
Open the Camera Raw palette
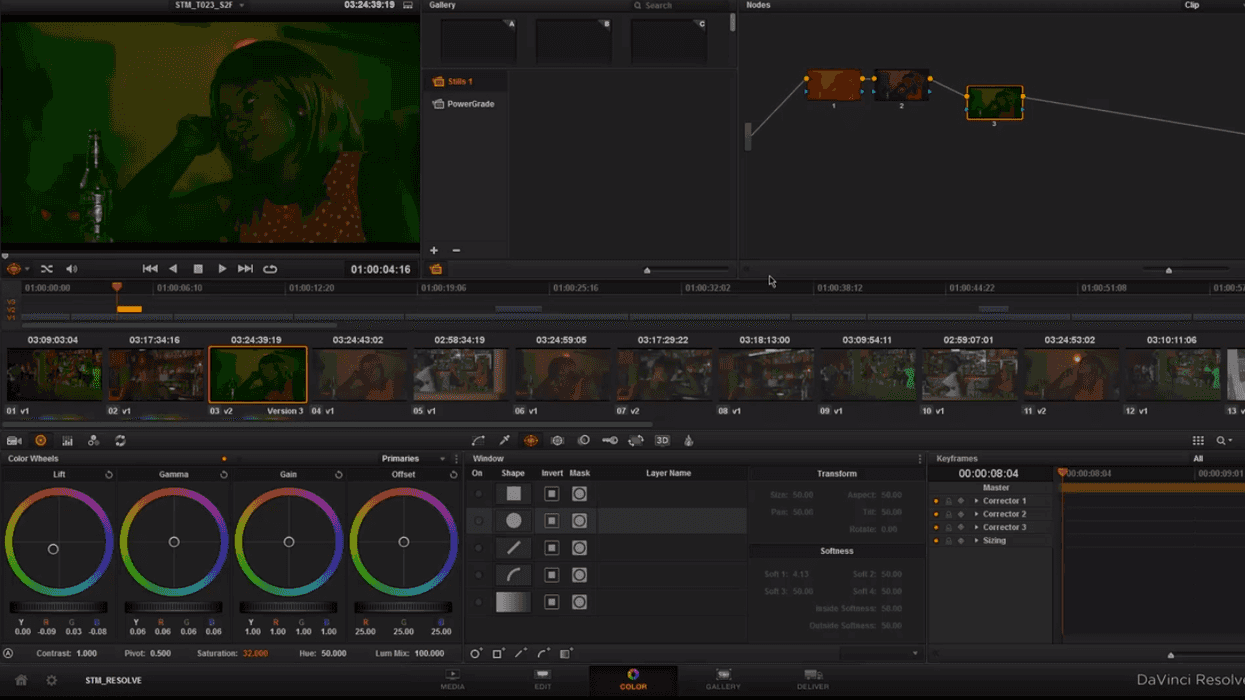14,440
